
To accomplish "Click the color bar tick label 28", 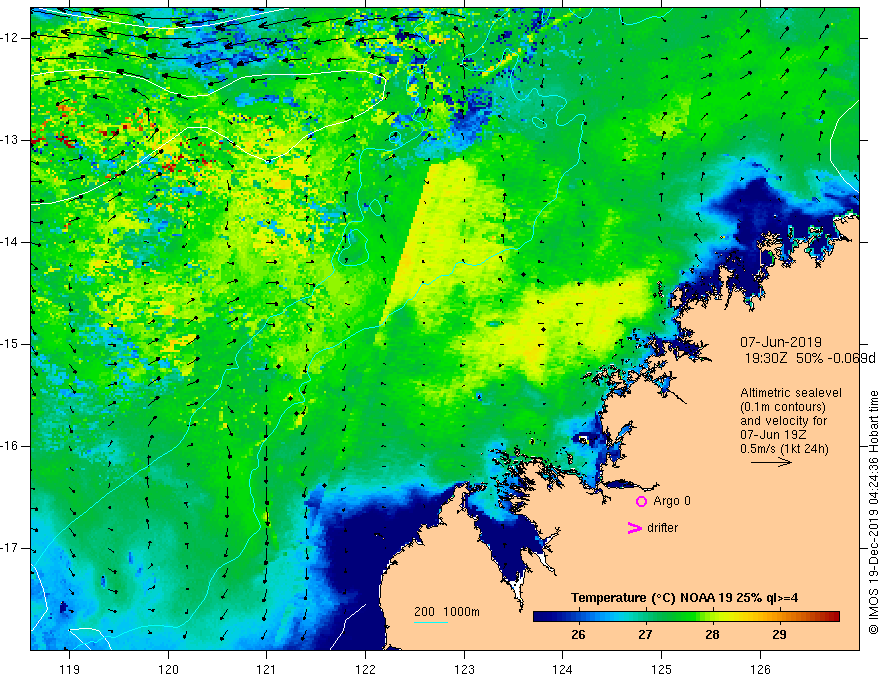I will click(x=712, y=635).
